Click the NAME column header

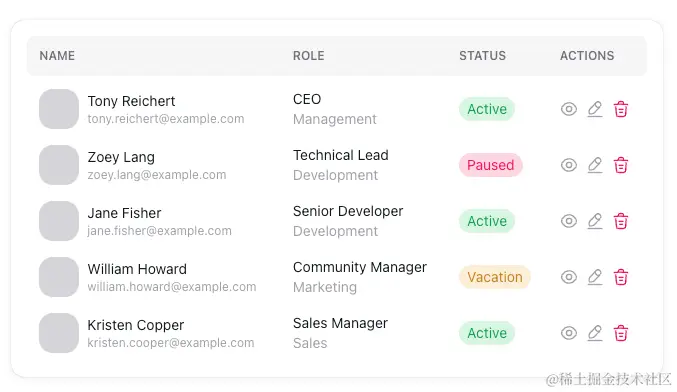tap(57, 56)
